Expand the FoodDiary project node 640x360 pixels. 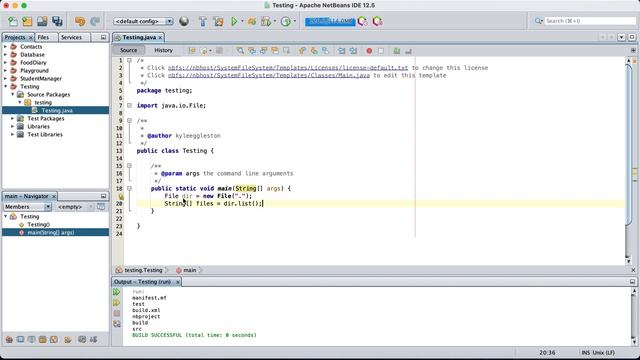tap(6, 62)
